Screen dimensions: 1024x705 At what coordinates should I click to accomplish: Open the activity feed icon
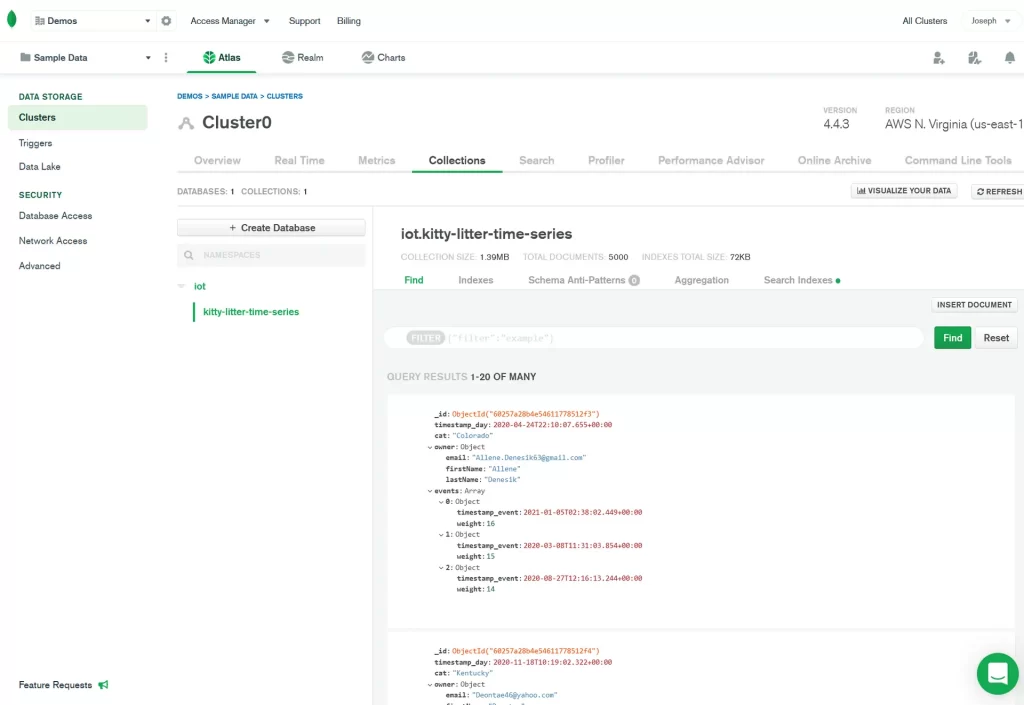click(975, 58)
